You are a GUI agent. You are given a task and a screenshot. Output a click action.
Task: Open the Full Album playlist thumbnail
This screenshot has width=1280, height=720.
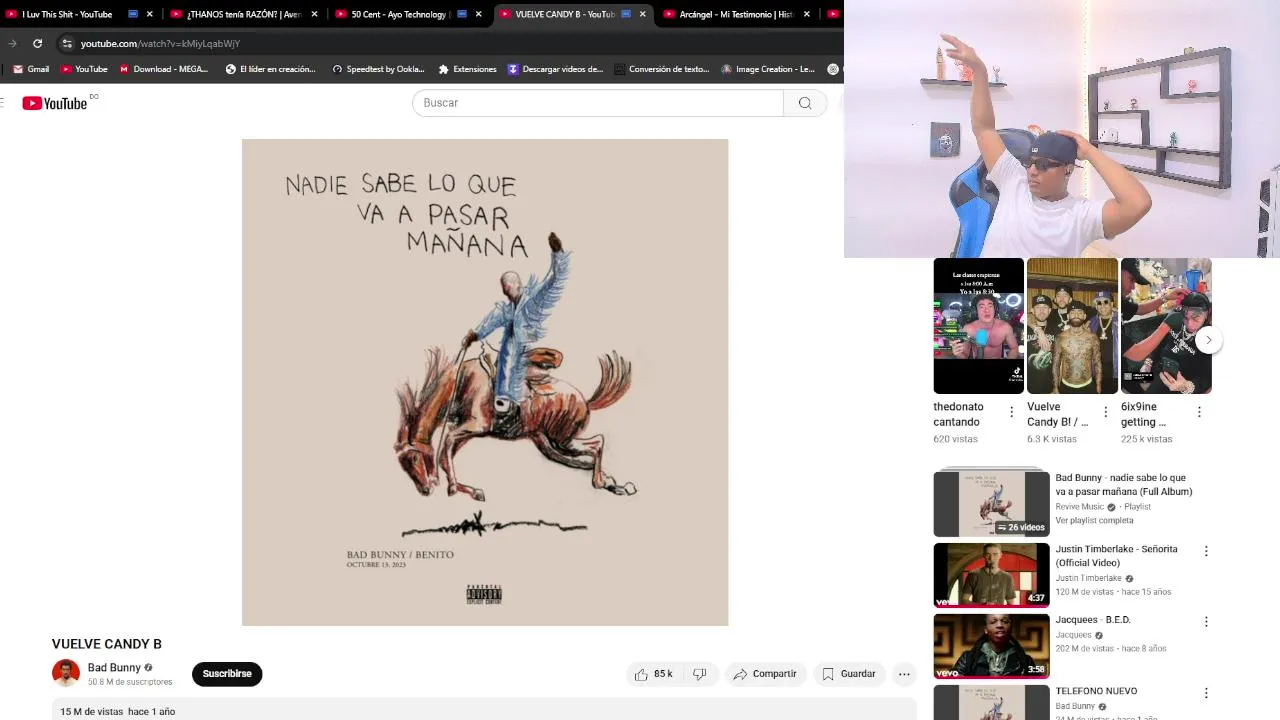[x=991, y=503]
